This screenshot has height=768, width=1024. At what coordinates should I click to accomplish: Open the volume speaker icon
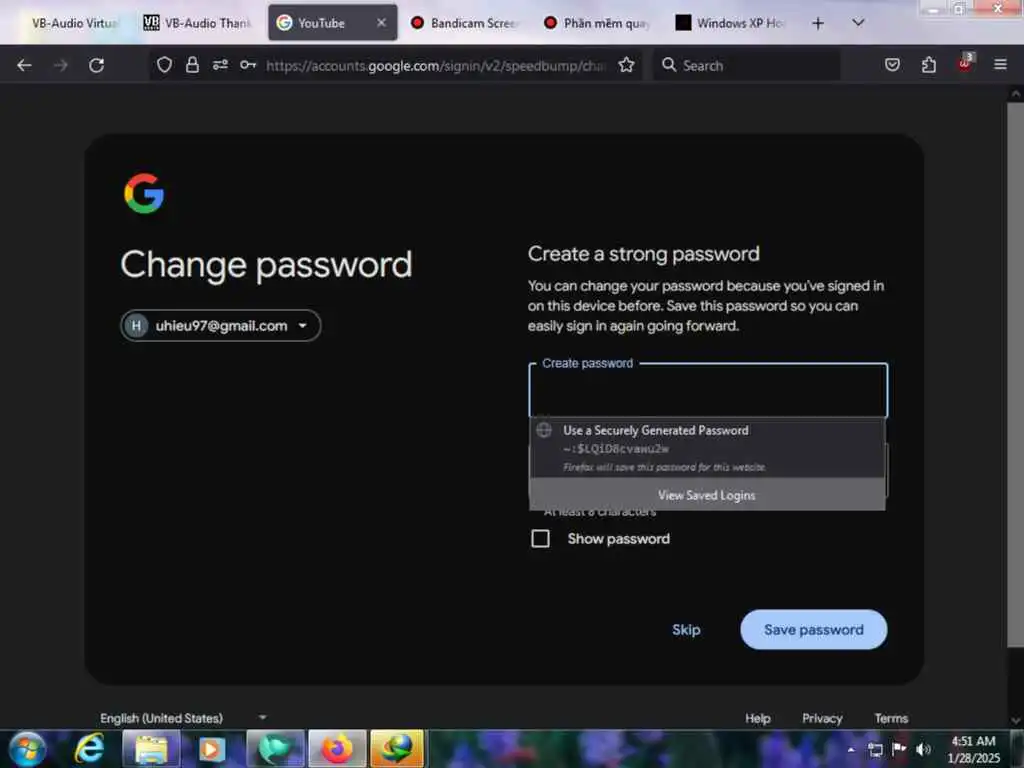pyautogui.click(x=923, y=749)
